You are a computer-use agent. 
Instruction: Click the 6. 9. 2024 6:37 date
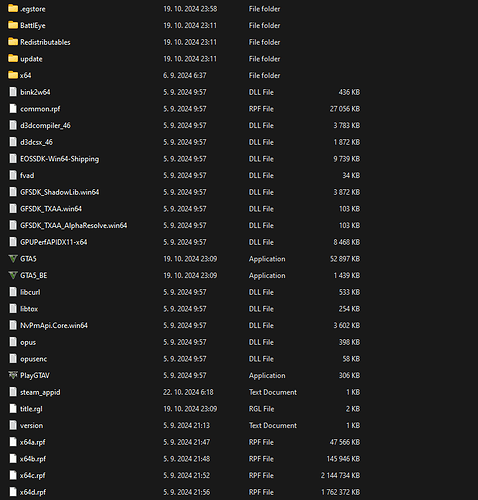point(185,76)
